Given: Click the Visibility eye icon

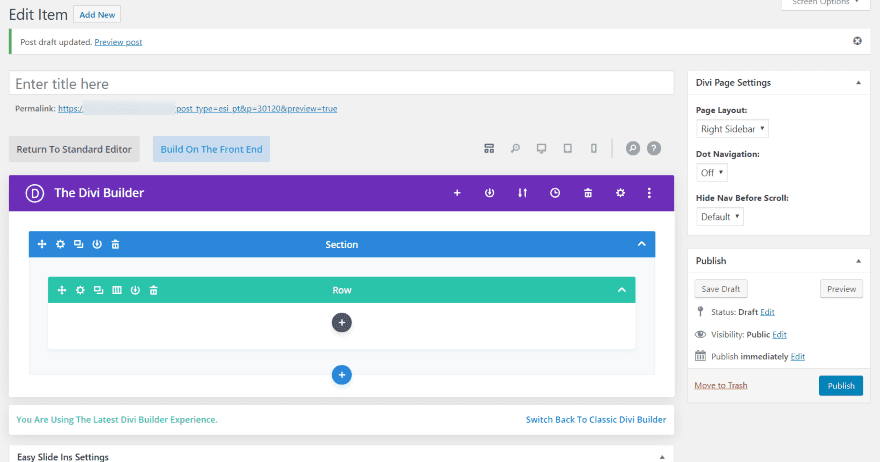Looking at the screenshot, I should click(700, 335).
